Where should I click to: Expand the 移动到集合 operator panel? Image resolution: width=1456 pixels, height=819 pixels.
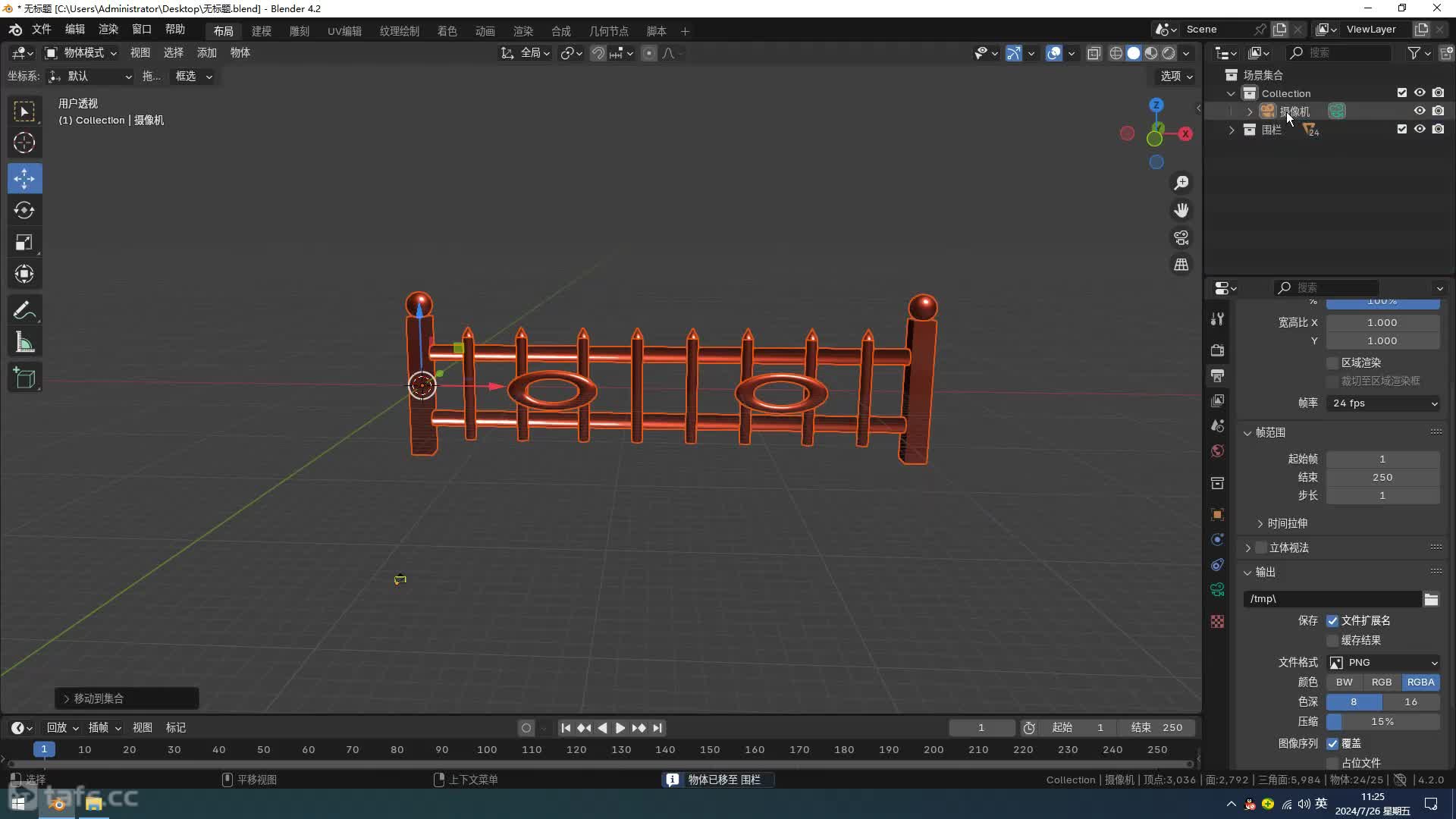coord(67,698)
